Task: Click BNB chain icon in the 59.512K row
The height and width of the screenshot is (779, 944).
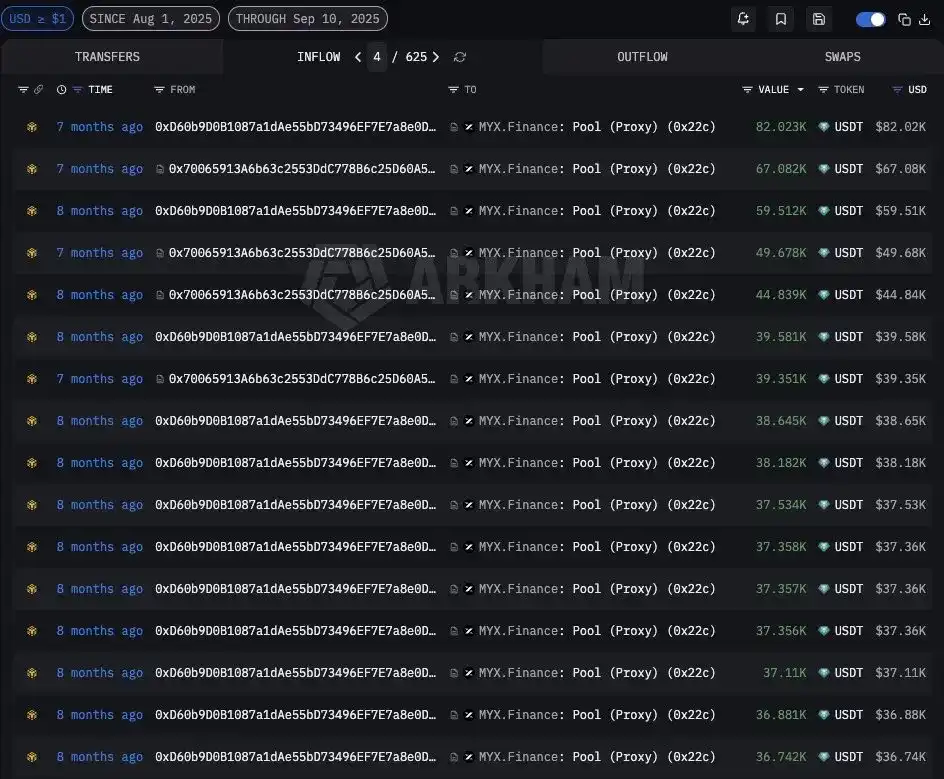Action: coord(32,211)
